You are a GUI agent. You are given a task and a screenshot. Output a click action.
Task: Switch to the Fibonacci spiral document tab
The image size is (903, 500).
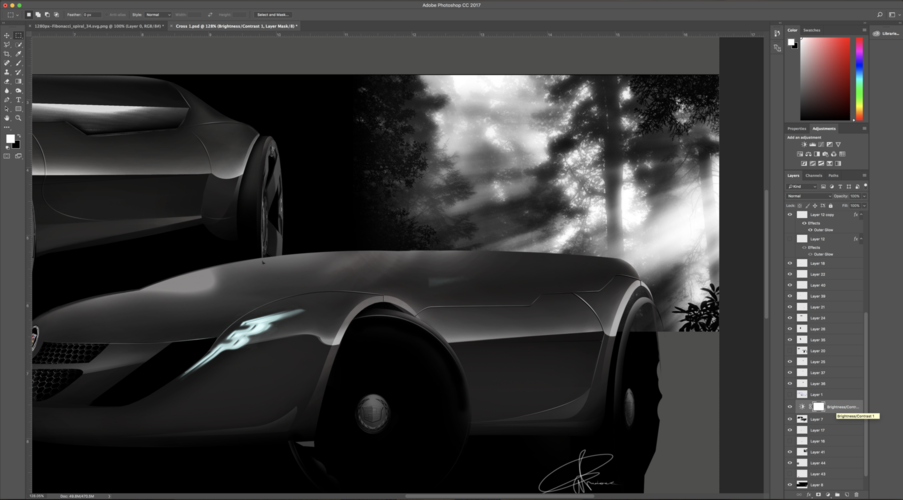coord(98,26)
